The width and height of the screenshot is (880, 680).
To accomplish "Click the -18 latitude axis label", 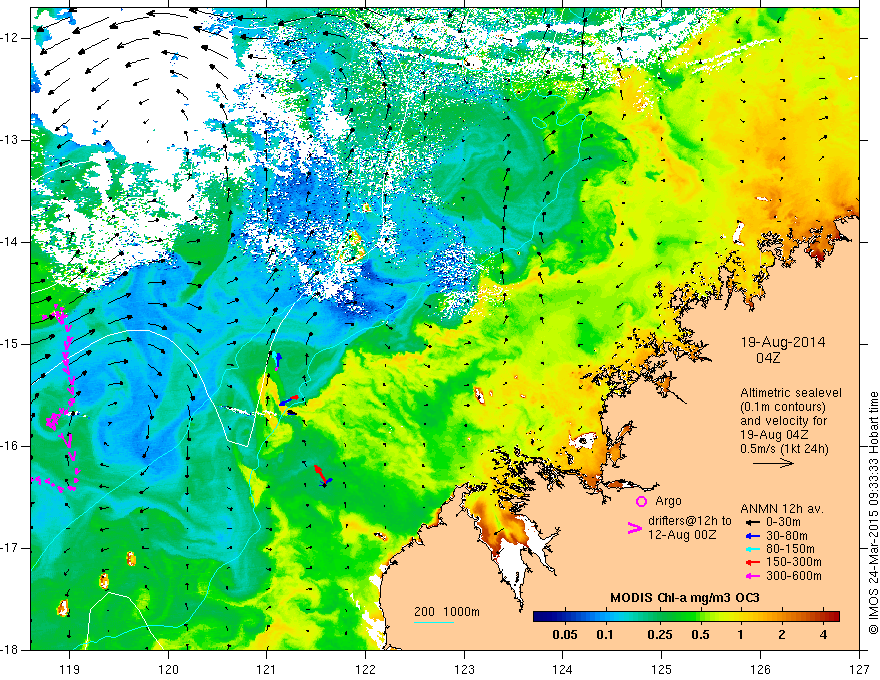I will (11, 650).
